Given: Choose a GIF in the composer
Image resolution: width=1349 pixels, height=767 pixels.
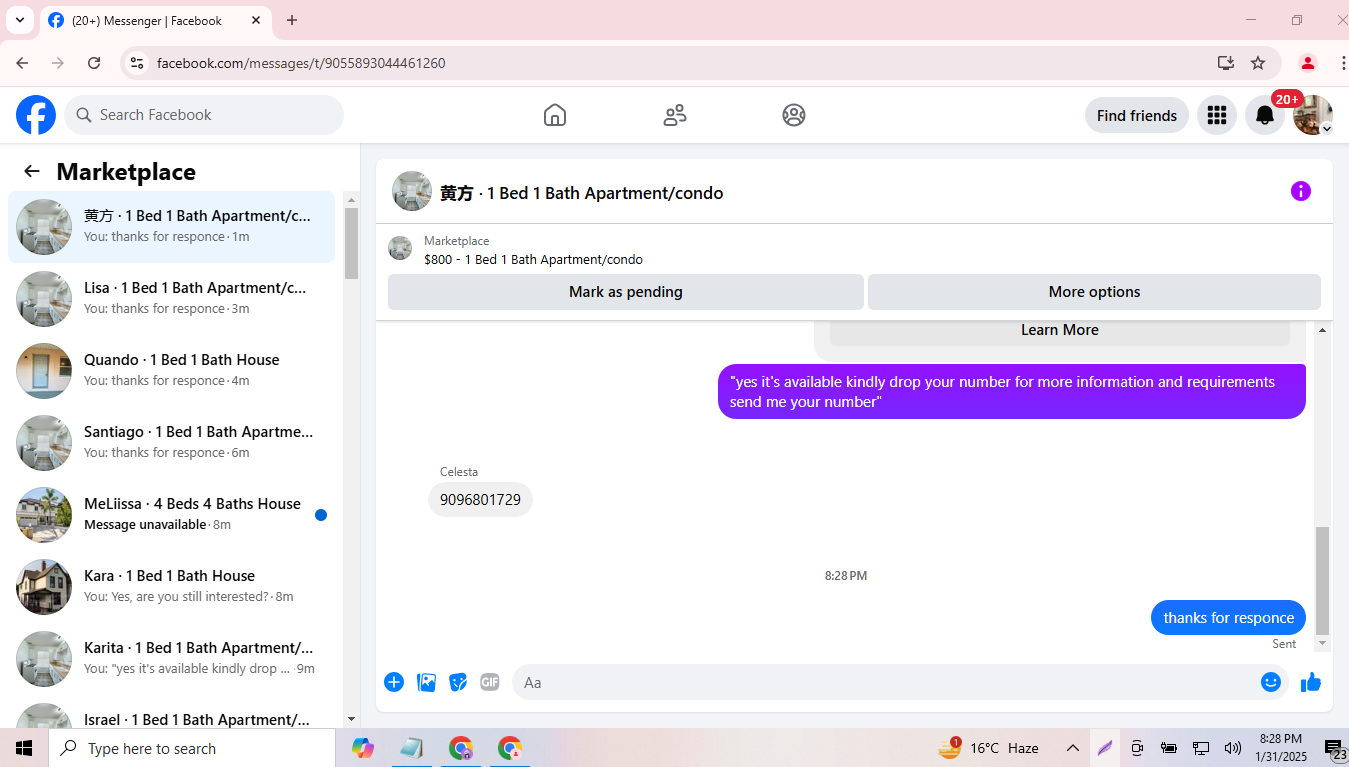Looking at the screenshot, I should pyautogui.click(x=490, y=682).
